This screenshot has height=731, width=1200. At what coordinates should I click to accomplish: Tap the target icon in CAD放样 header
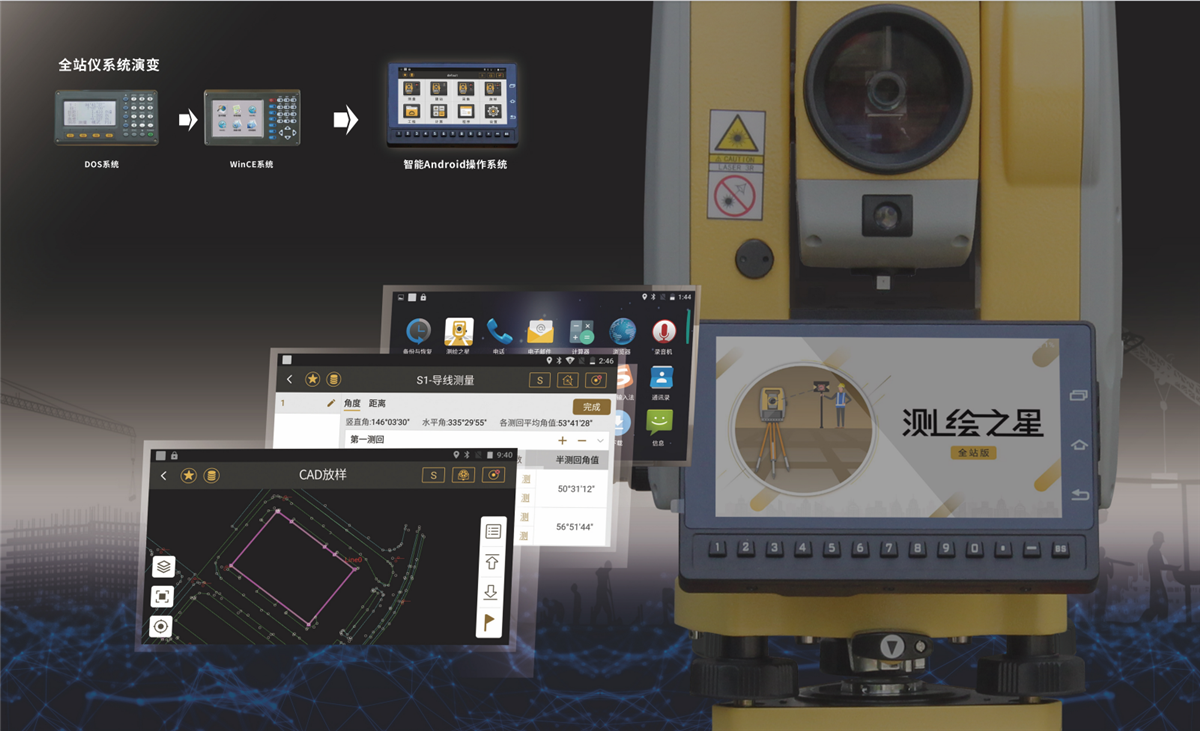coord(493,475)
